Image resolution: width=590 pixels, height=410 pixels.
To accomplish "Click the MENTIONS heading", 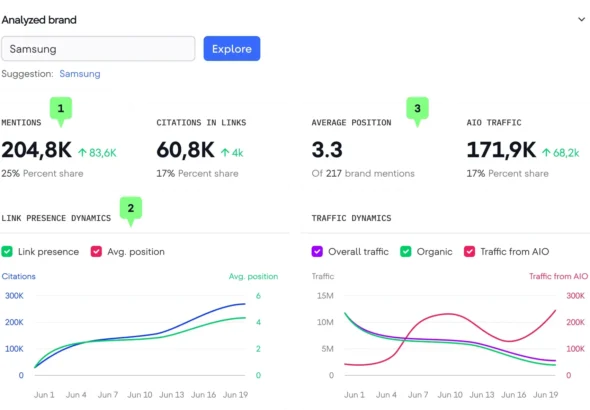I will pyautogui.click(x=21, y=123).
